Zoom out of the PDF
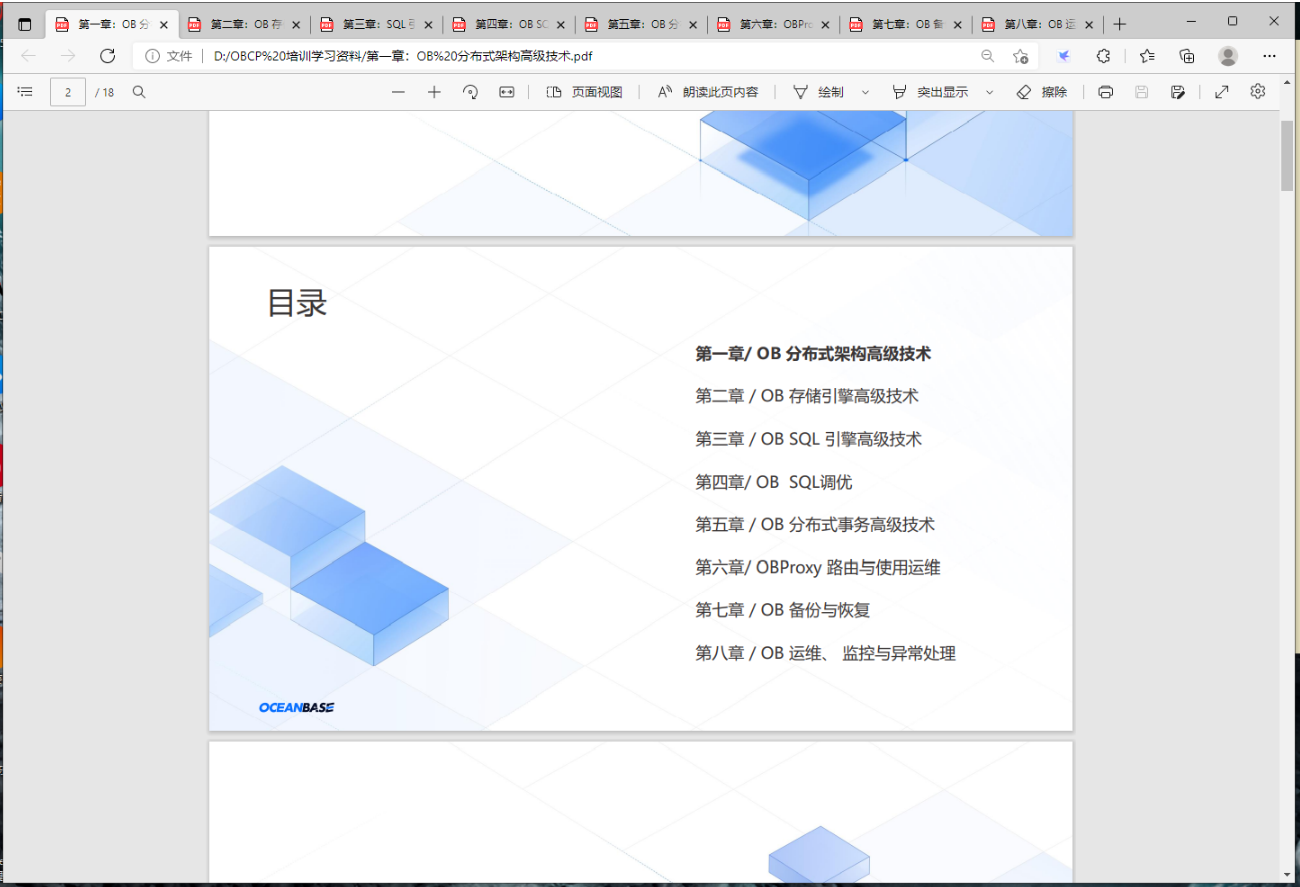Screen dimensions: 1300x887 pyautogui.click(x=398, y=92)
